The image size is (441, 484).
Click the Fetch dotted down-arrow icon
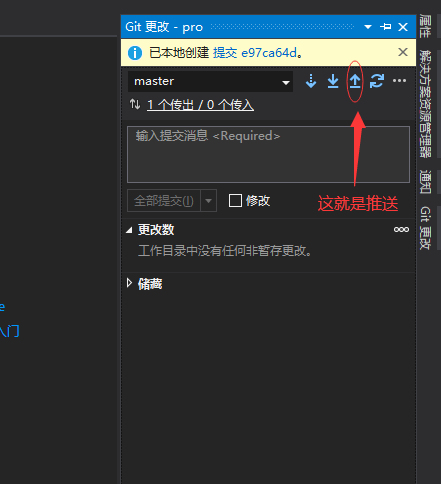tap(311, 81)
